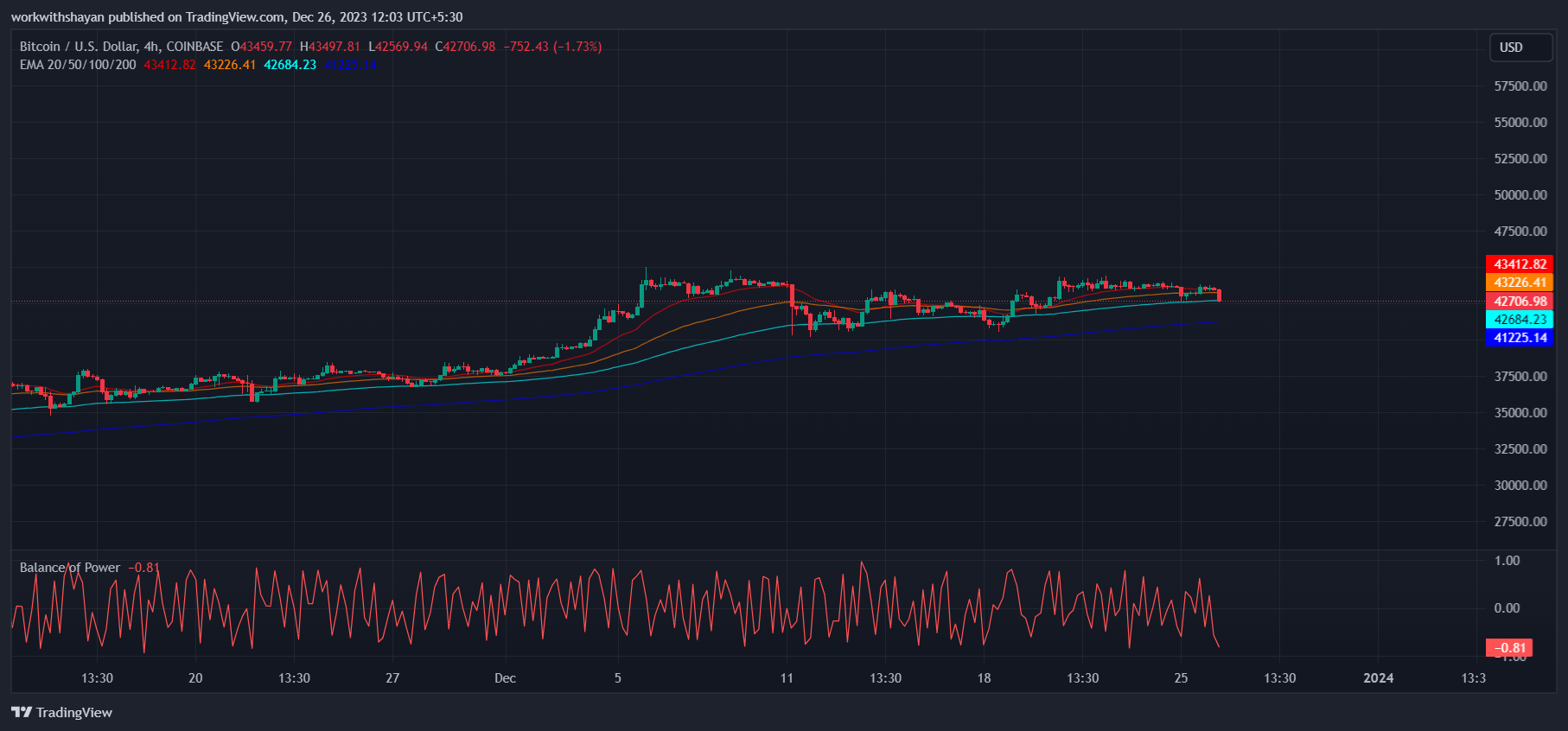Select the EMA 20/50/100/200 indicator label
The image size is (1568, 731).
(78, 65)
